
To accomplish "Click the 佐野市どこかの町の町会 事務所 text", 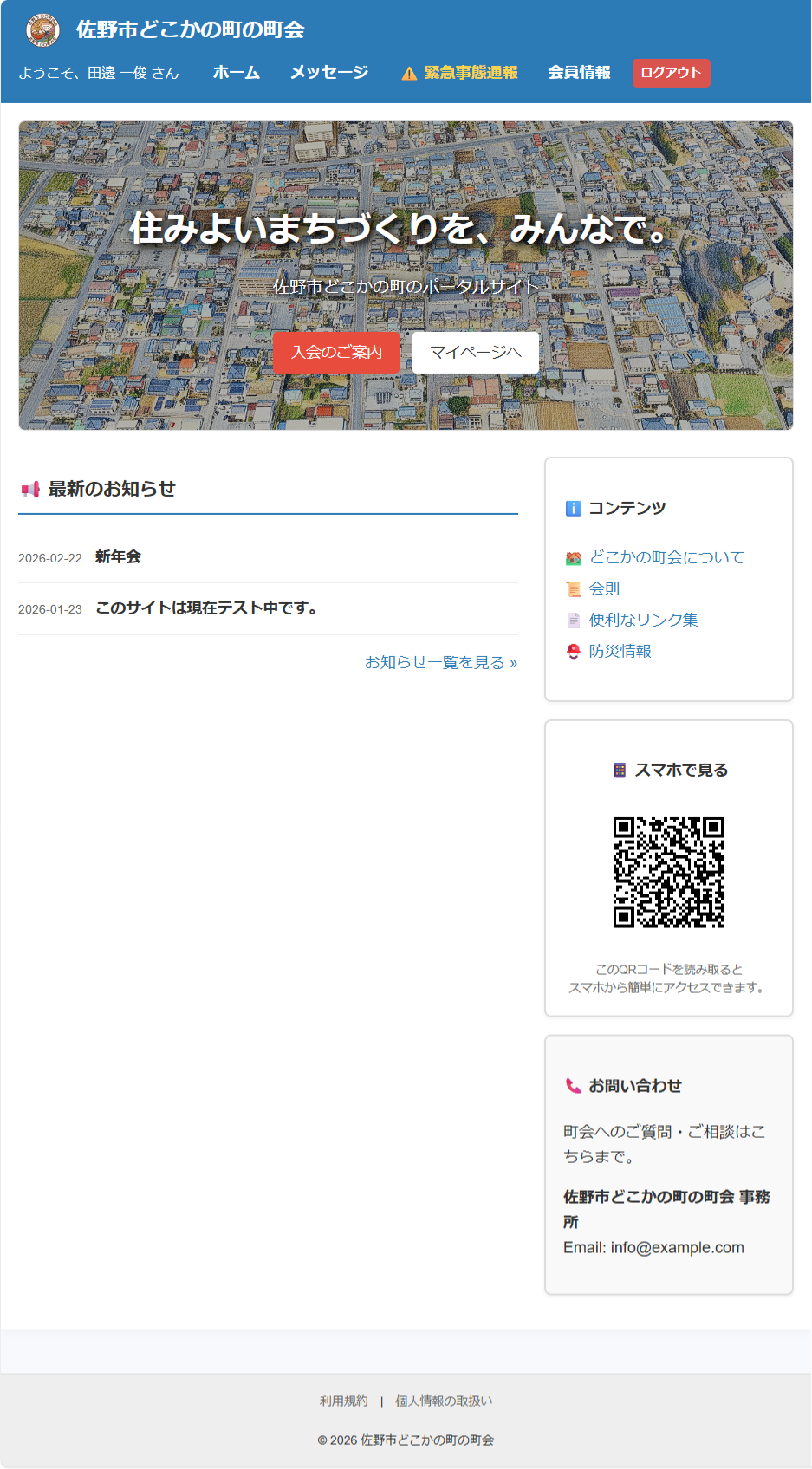I will click(x=666, y=1210).
